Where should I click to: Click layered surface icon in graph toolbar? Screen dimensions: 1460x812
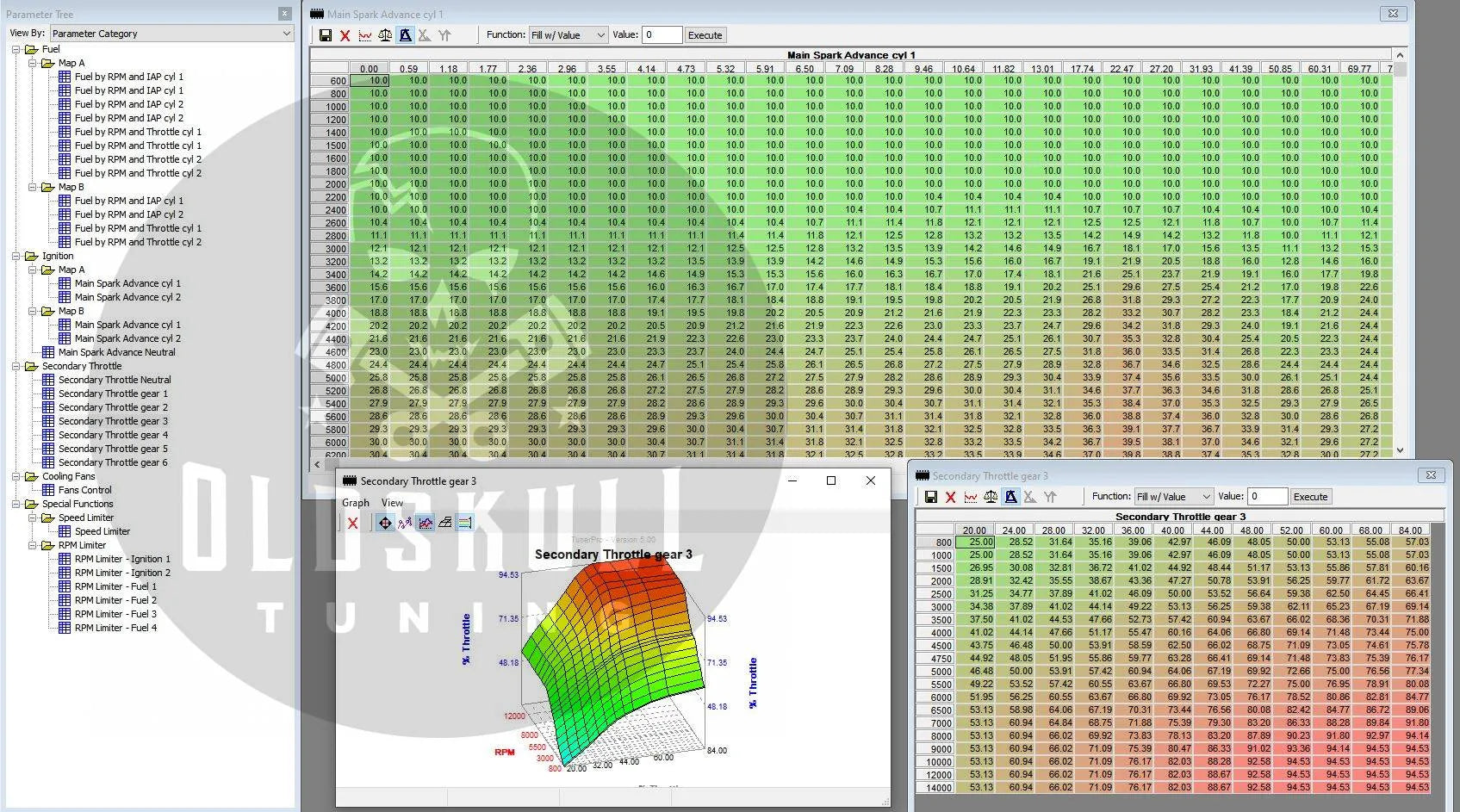pyautogui.click(x=444, y=523)
